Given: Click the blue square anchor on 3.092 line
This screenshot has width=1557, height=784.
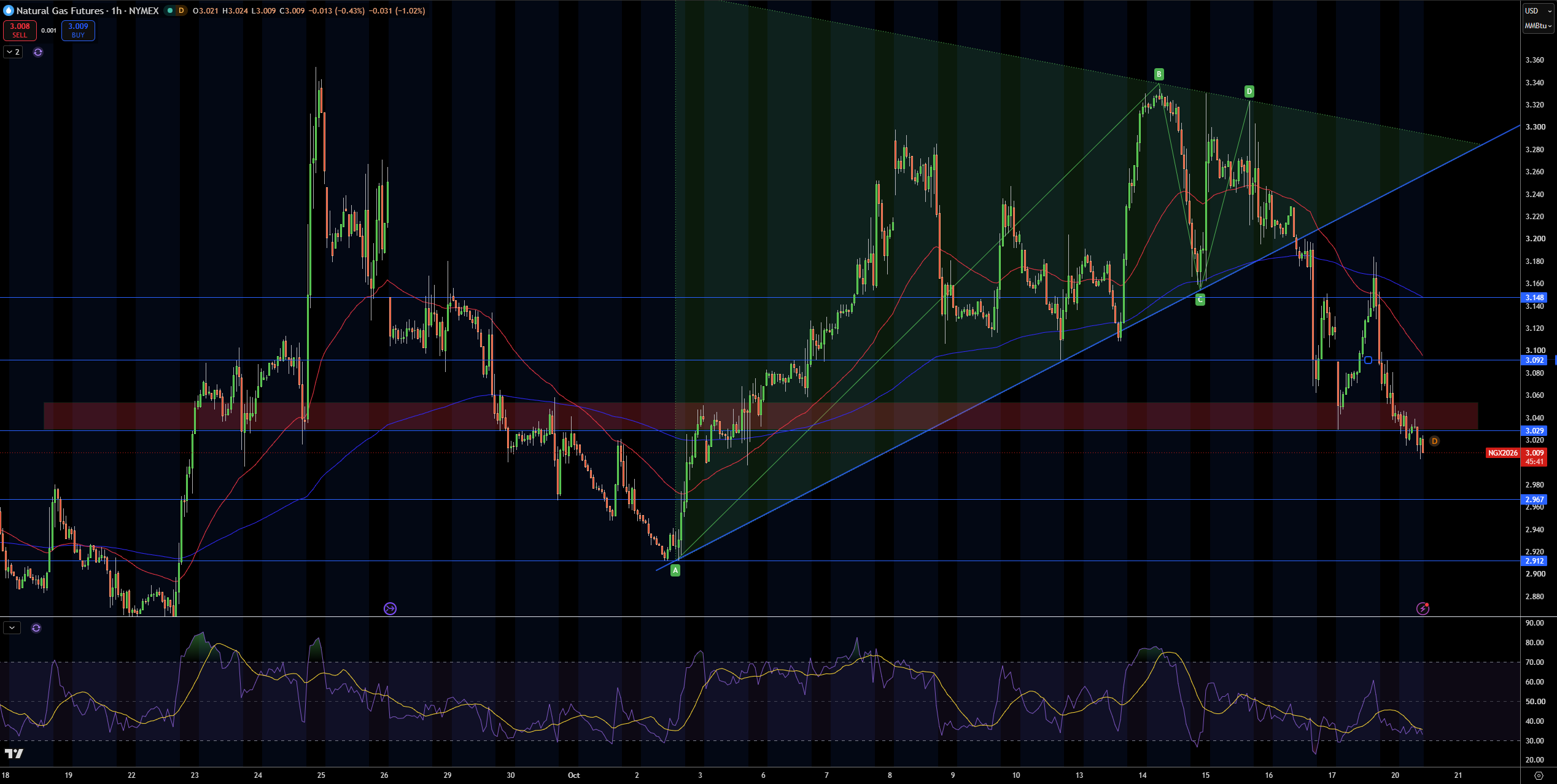Looking at the screenshot, I should coord(1368,360).
